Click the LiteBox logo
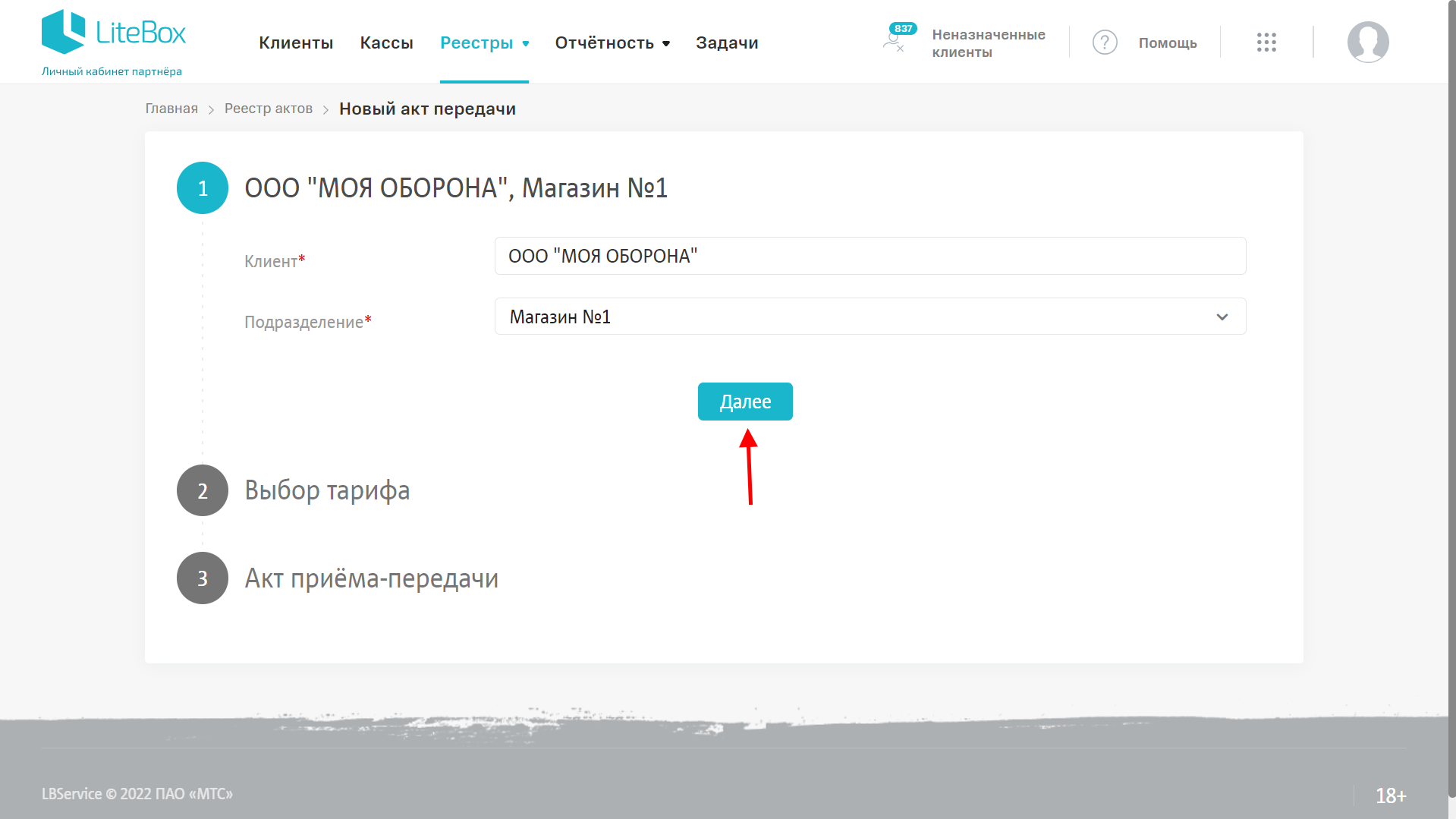 click(x=114, y=32)
